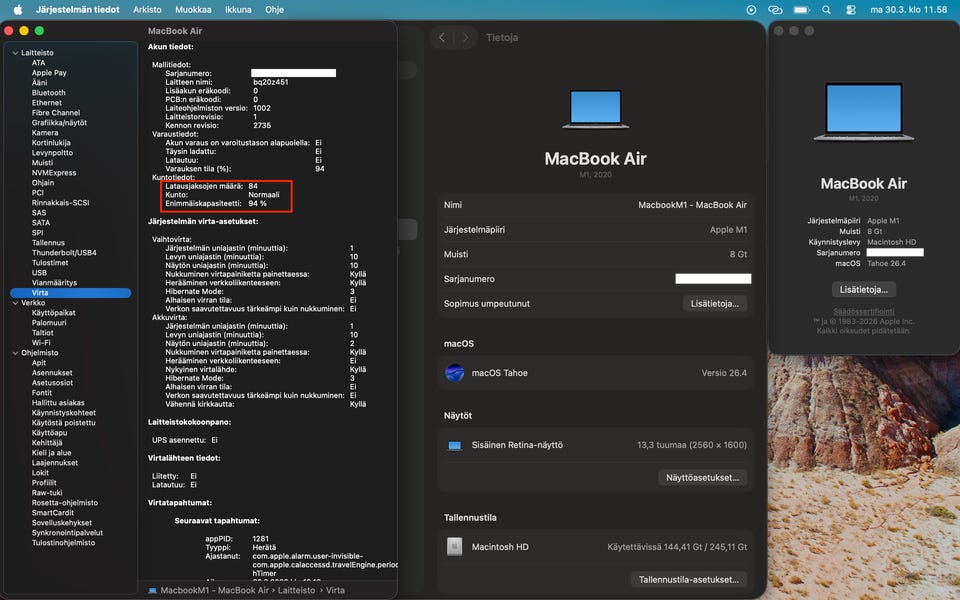Select Kamera in the sidebar
The height and width of the screenshot is (600, 960).
[45, 132]
